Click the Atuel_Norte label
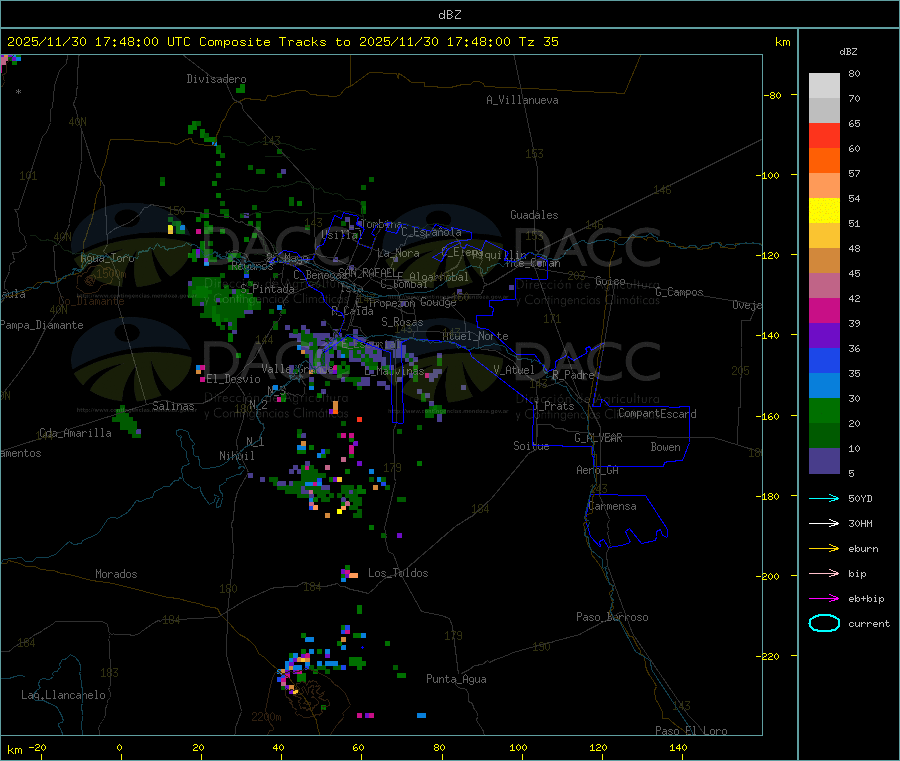 tap(475, 336)
